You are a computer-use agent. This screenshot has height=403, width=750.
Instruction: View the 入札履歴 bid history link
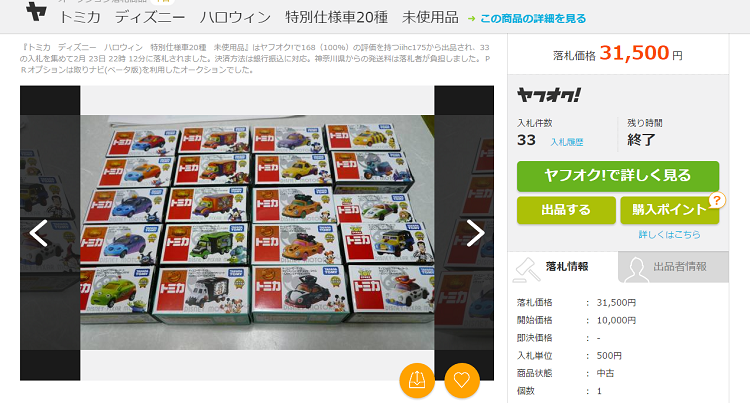tap(566, 142)
